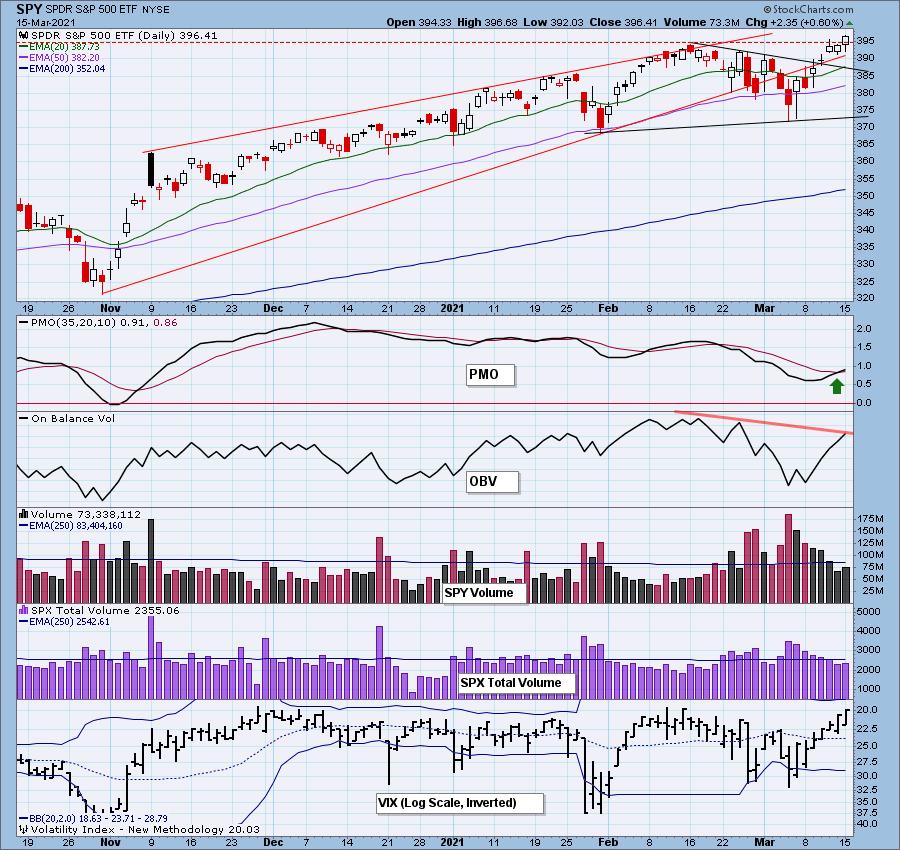Click the Low 392.03 value in the header
This screenshot has height=850, width=900.
[x=553, y=22]
